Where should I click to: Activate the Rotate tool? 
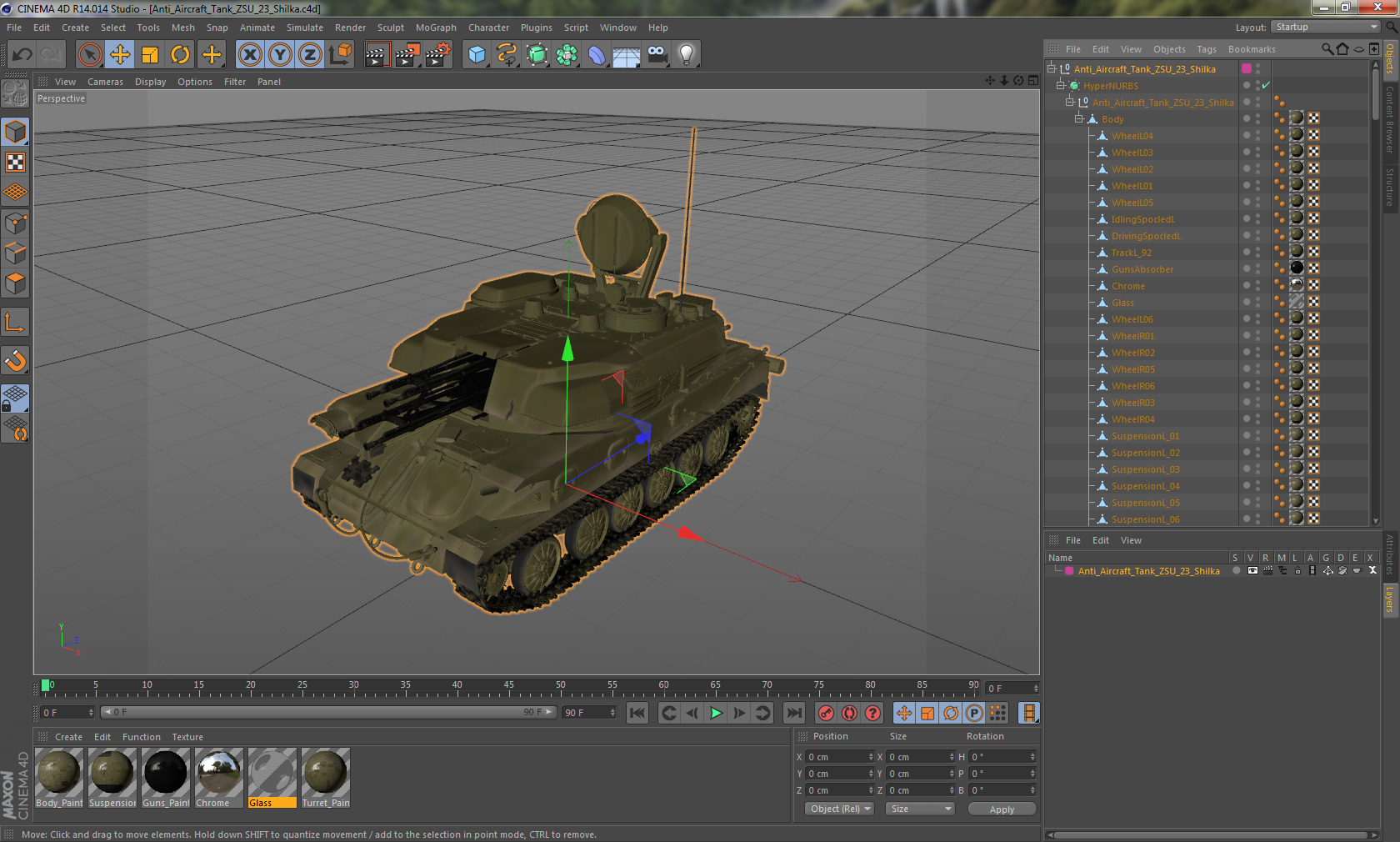click(180, 55)
